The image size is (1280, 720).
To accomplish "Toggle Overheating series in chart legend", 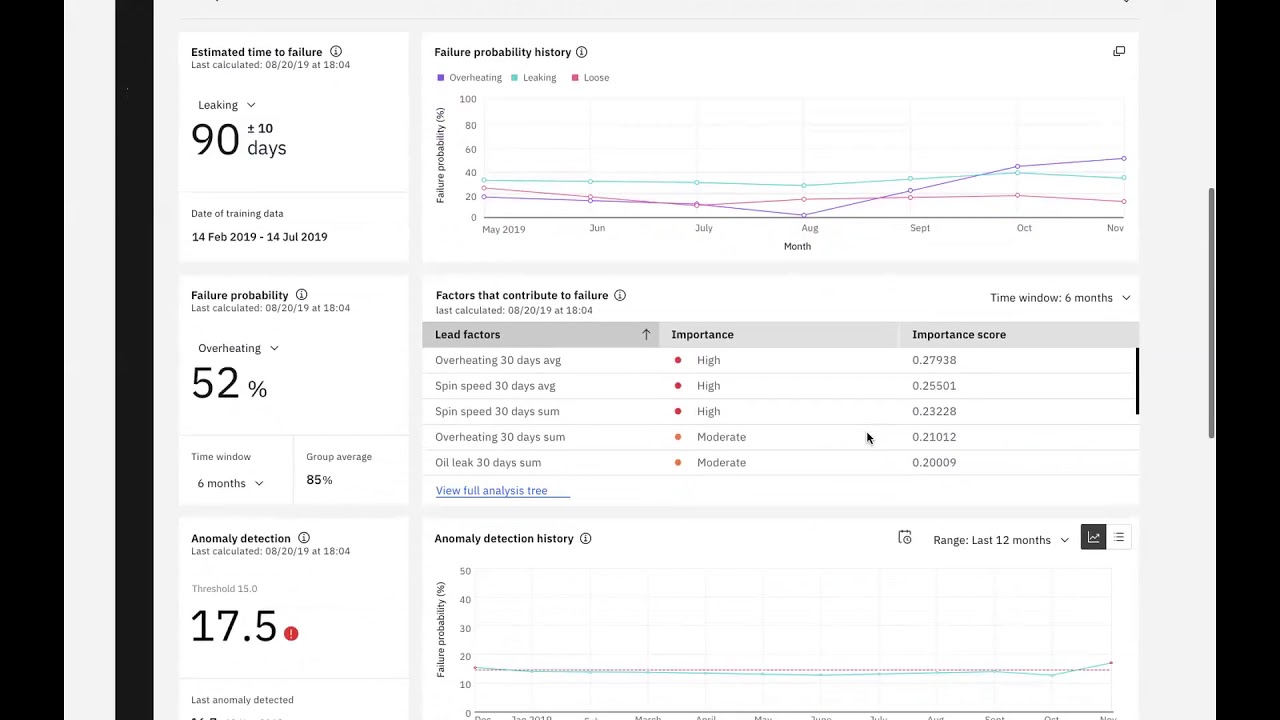I will coord(469,78).
